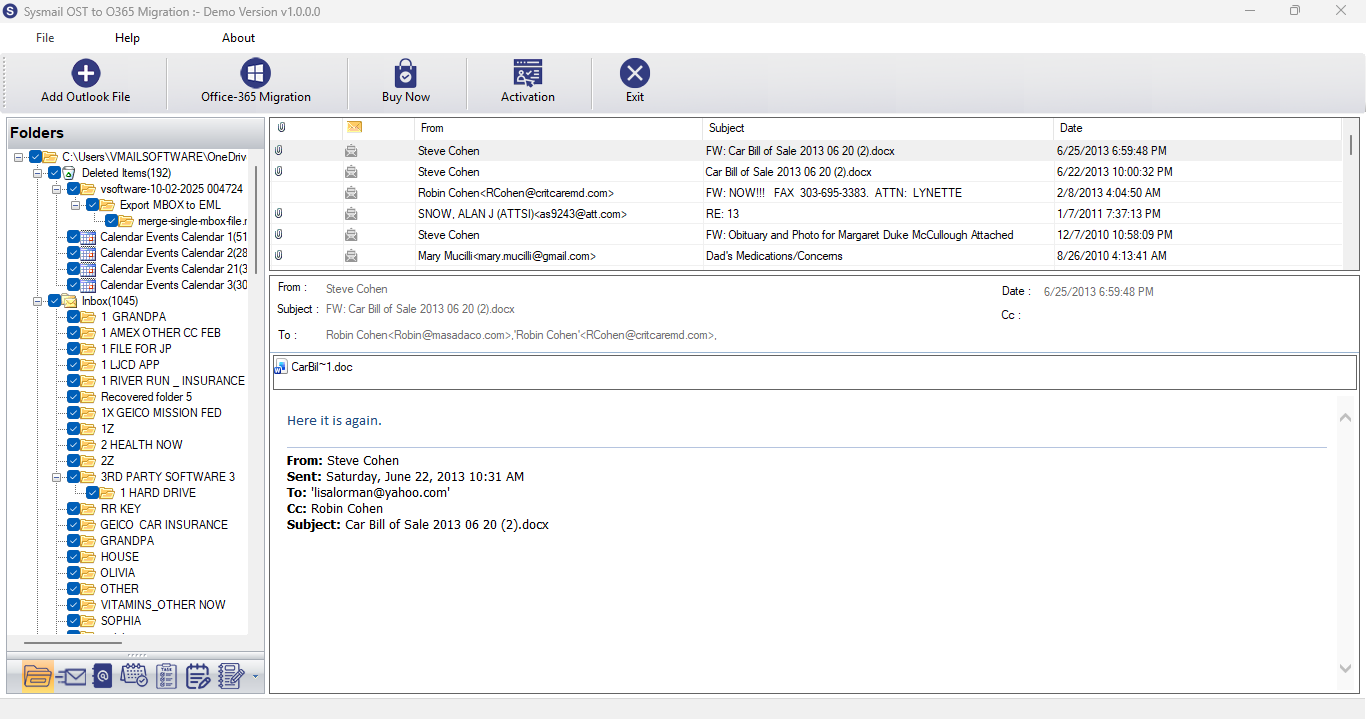
Task: Sort messages by the Date column
Action: click(1197, 128)
